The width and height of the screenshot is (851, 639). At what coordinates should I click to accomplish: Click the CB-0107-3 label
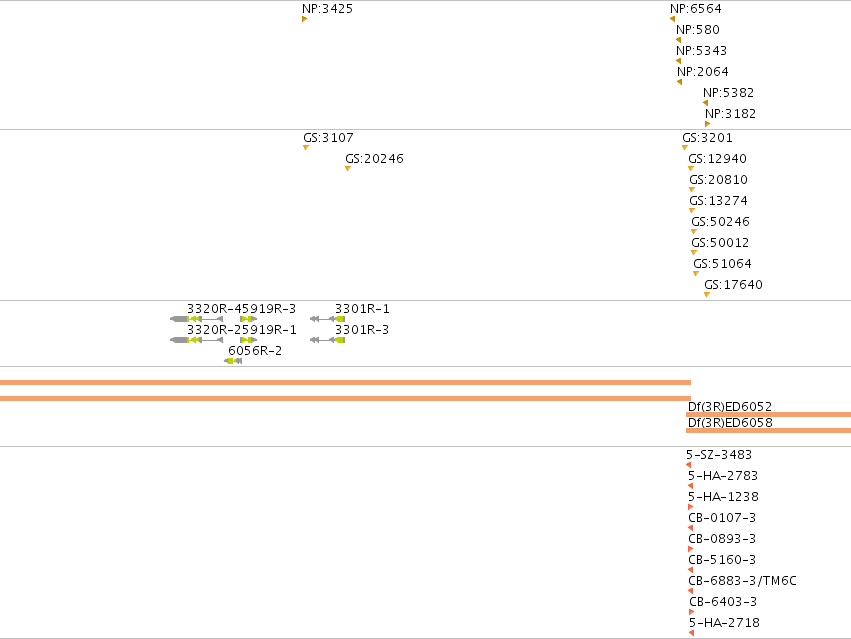[722, 518]
